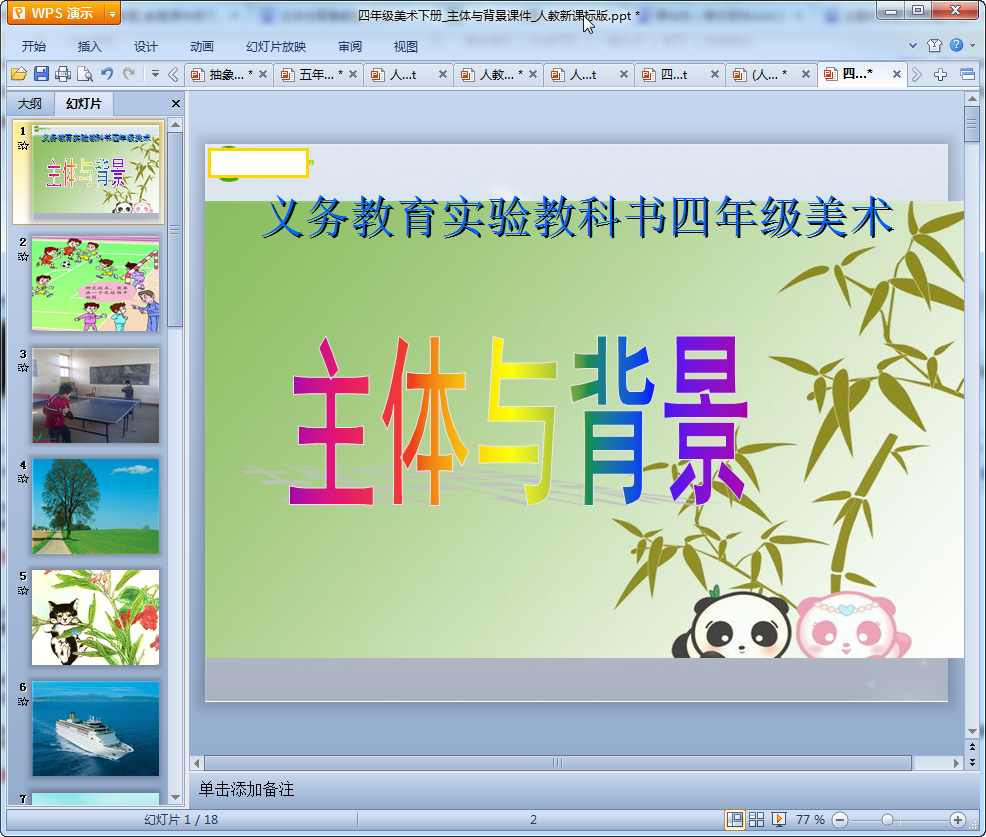Image resolution: width=986 pixels, height=837 pixels.
Task: Go to previous slide double-arrow button
Action: (972, 747)
